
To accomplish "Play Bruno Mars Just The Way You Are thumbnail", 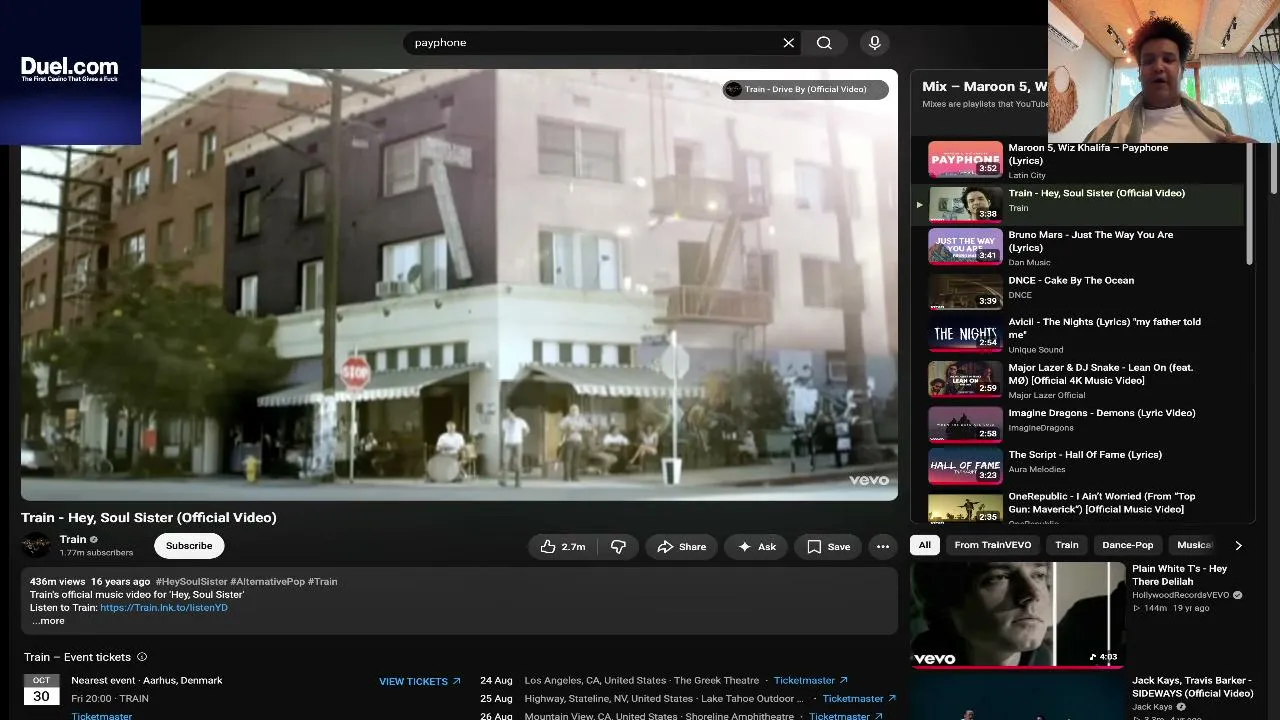I will pos(965,246).
